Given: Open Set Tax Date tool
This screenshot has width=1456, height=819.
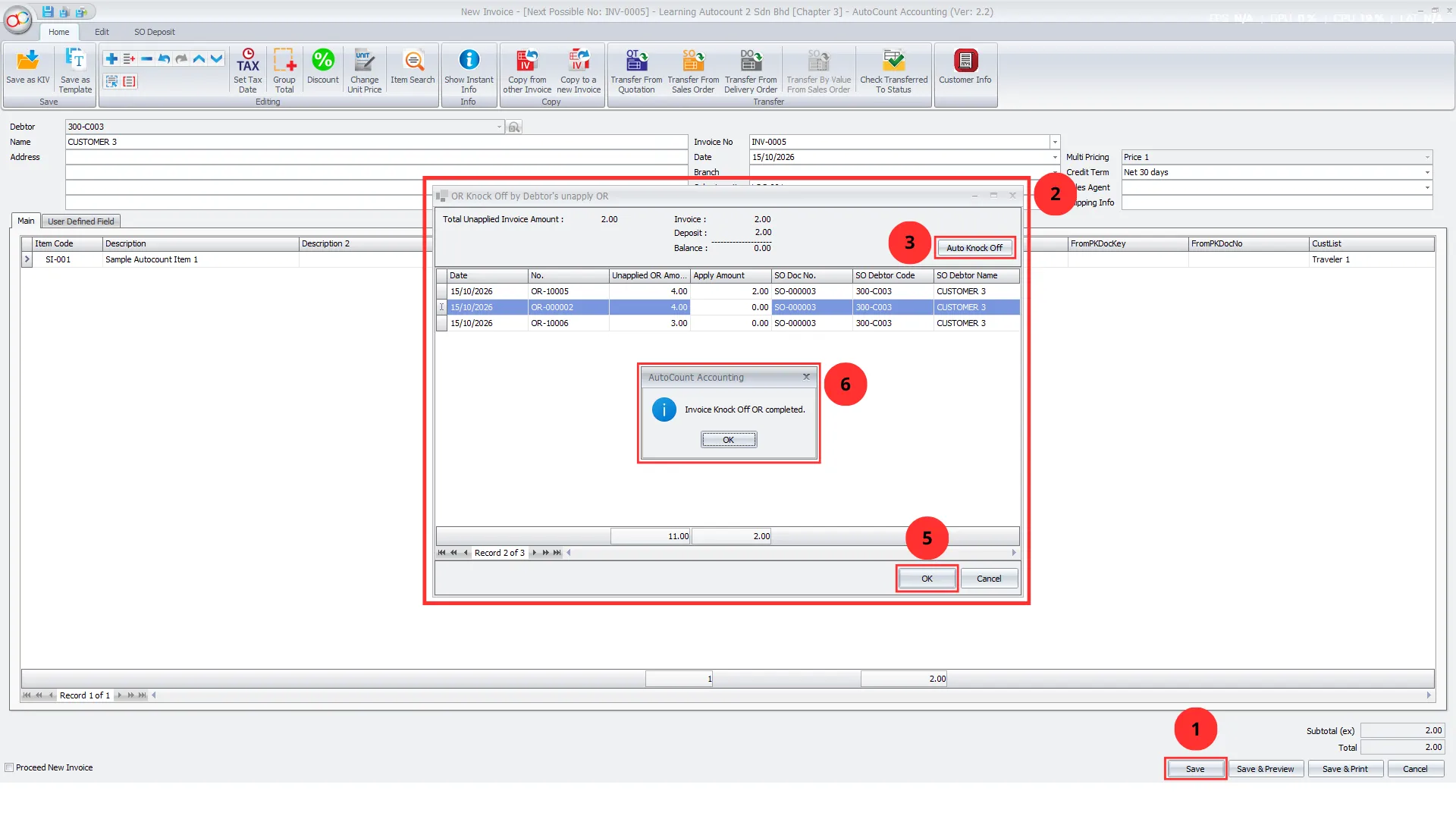Looking at the screenshot, I should tap(248, 71).
